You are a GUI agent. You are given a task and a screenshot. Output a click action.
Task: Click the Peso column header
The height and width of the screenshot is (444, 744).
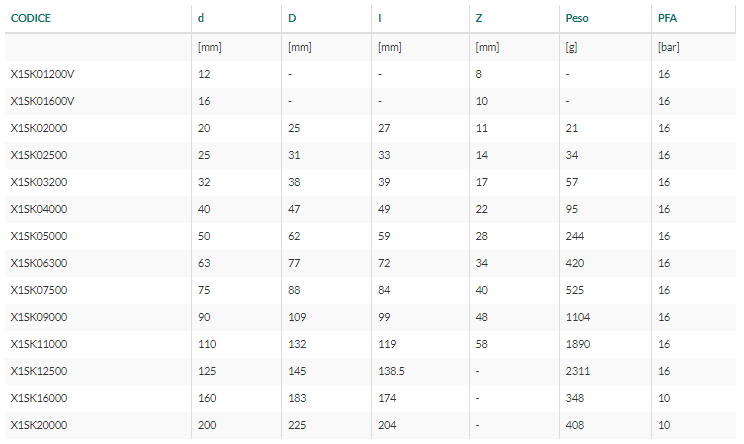coord(577,18)
